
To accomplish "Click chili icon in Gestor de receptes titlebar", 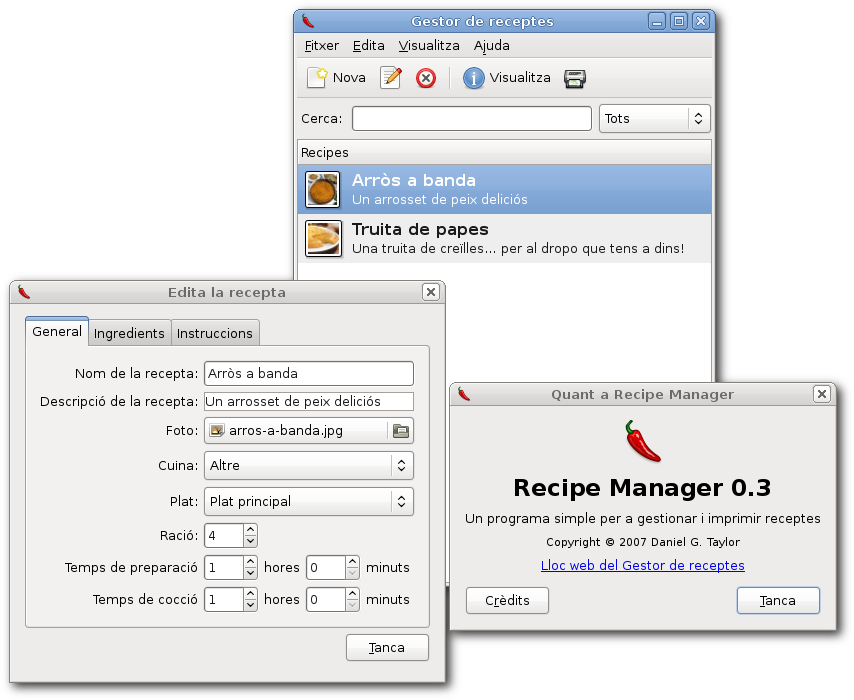I will (x=308, y=21).
